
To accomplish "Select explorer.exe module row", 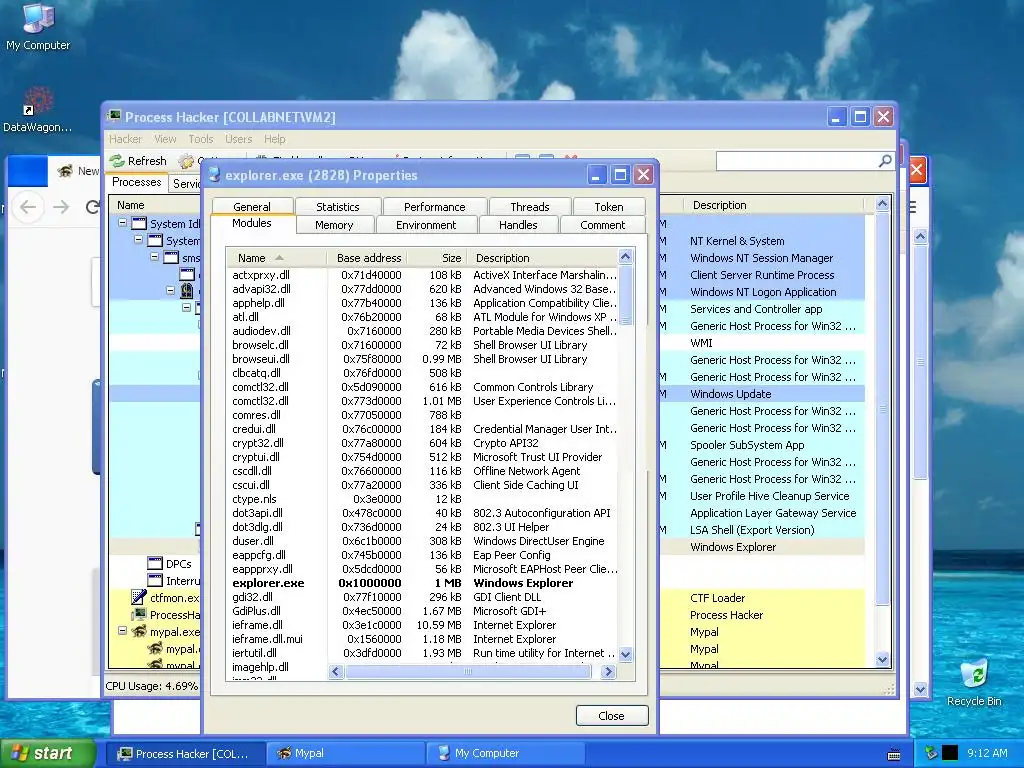I will point(422,583).
